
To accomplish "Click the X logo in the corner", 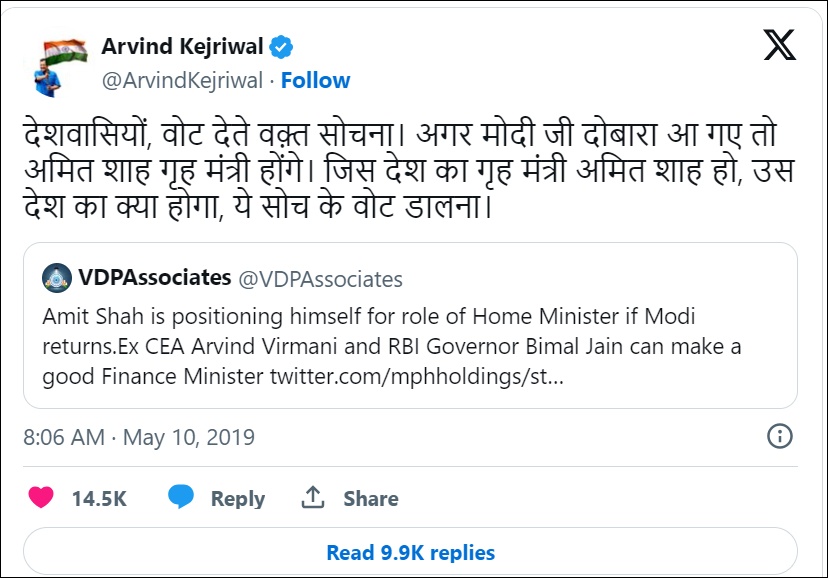I will 779,46.
